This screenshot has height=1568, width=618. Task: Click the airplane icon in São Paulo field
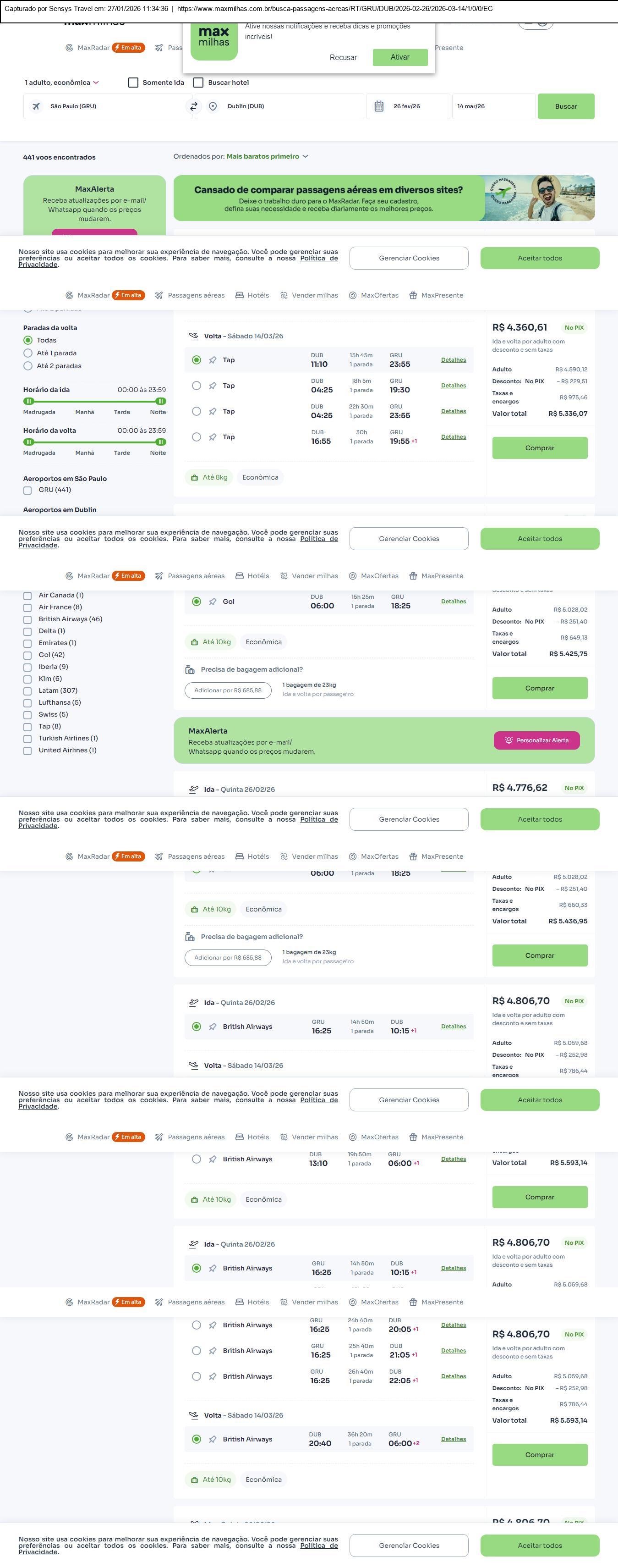[37, 106]
